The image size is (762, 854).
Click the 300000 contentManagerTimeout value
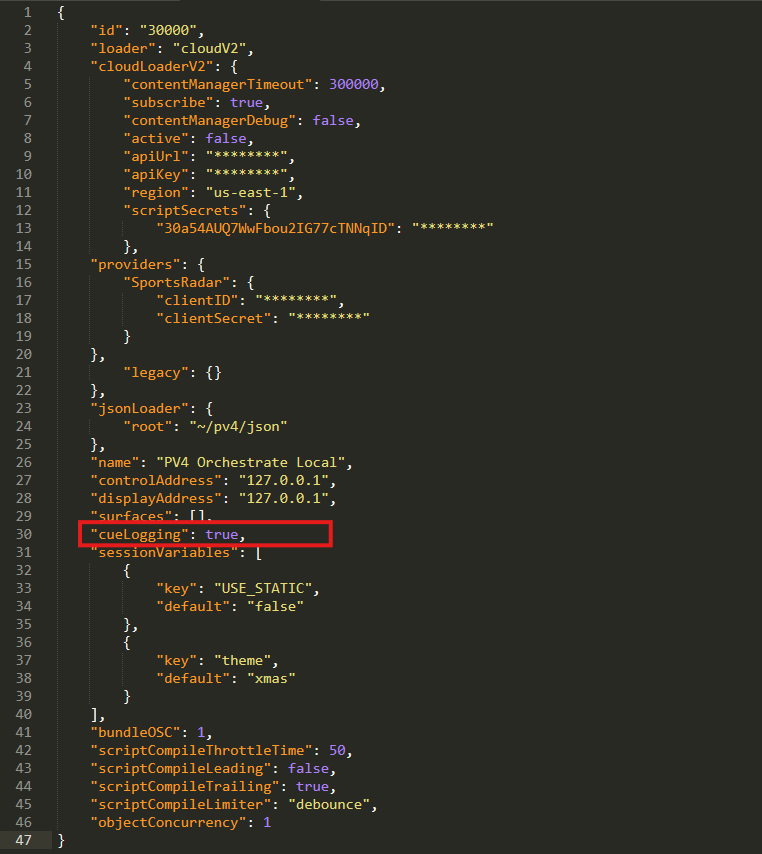pos(353,84)
